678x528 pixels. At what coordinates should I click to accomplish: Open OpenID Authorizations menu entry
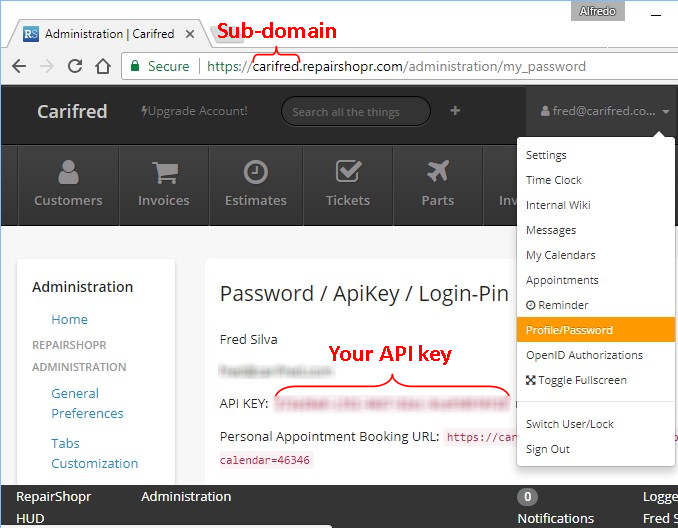596,355
